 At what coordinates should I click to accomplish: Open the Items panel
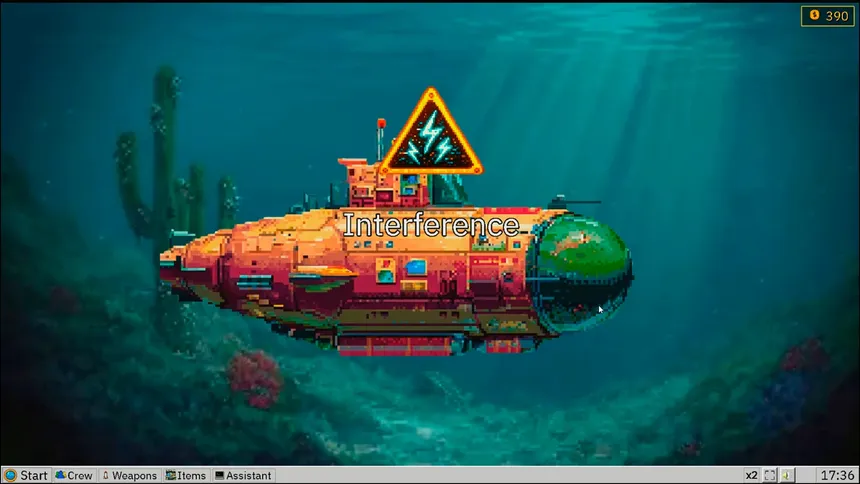pyautogui.click(x=186, y=475)
